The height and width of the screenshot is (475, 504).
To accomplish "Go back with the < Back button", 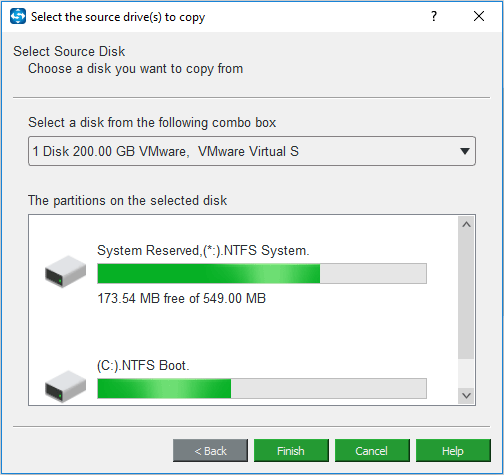I will (x=210, y=451).
